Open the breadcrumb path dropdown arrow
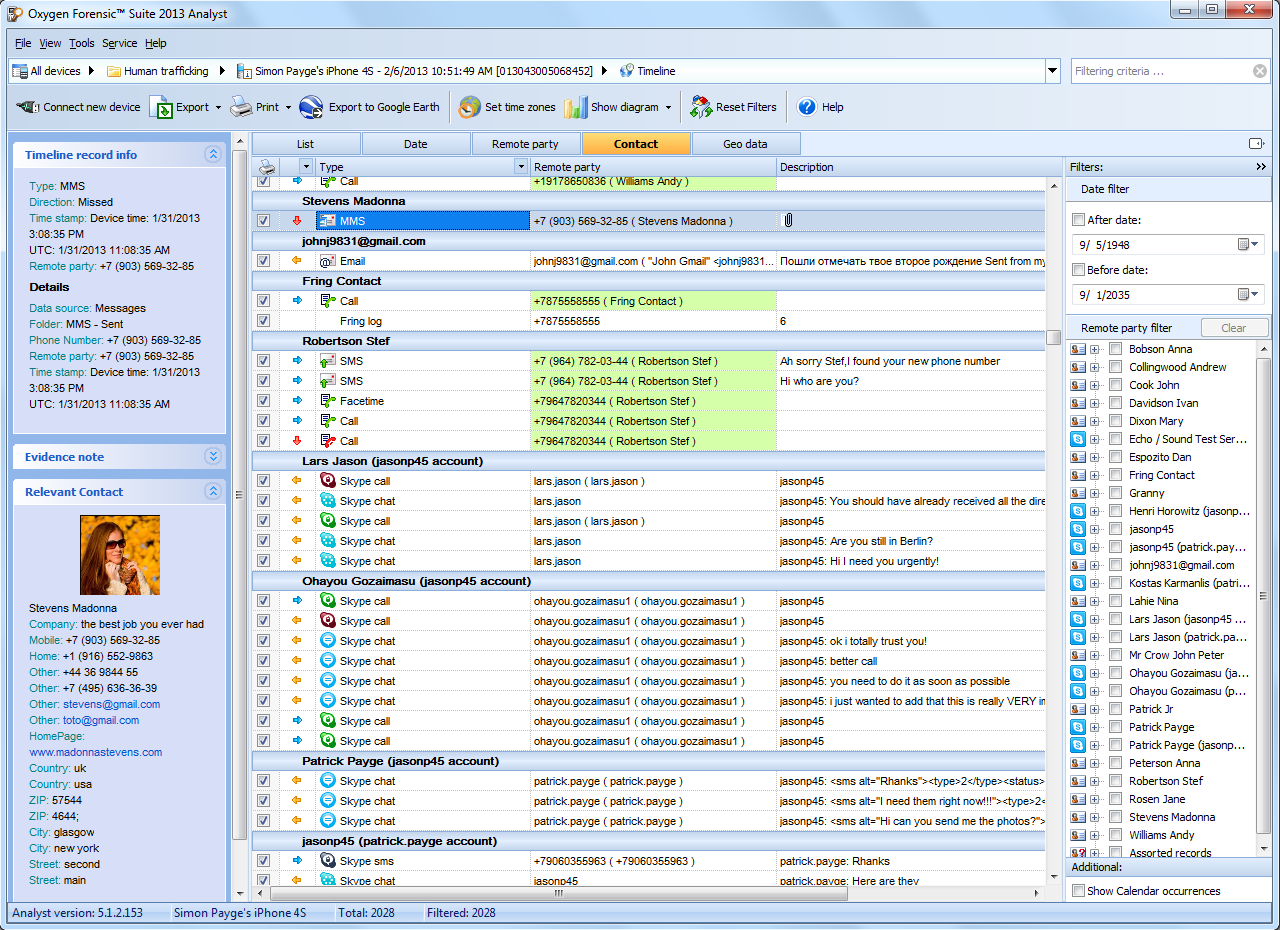 coord(1052,71)
